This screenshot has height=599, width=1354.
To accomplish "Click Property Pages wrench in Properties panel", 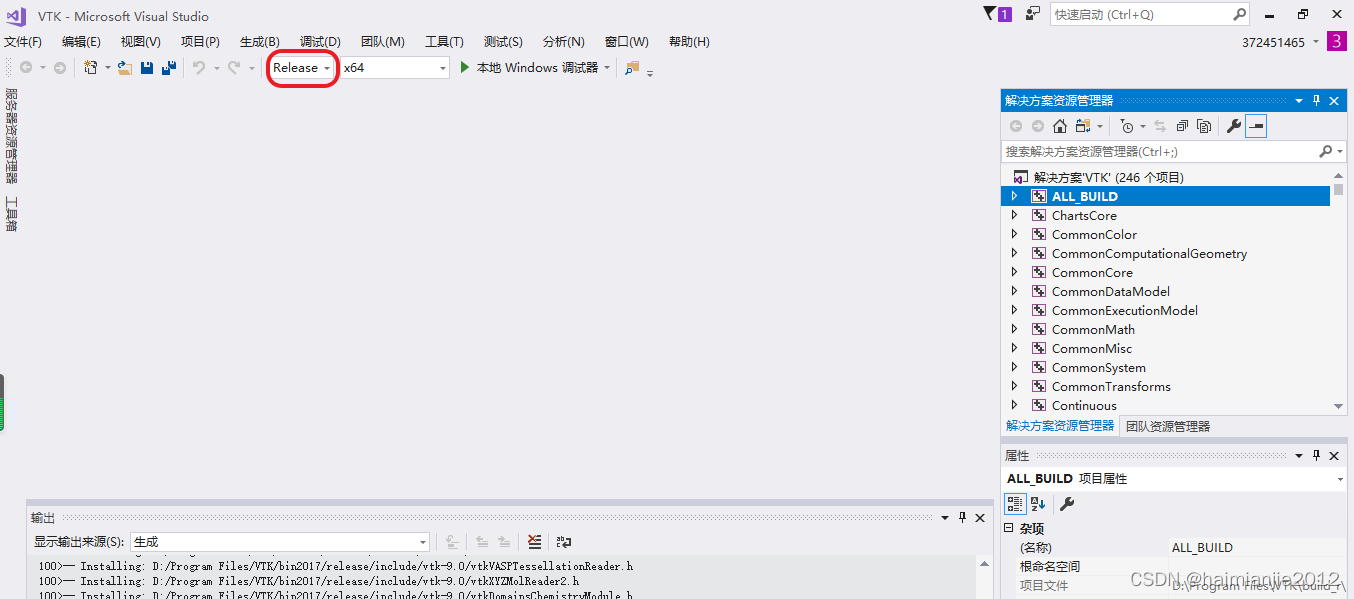I will pyautogui.click(x=1066, y=504).
